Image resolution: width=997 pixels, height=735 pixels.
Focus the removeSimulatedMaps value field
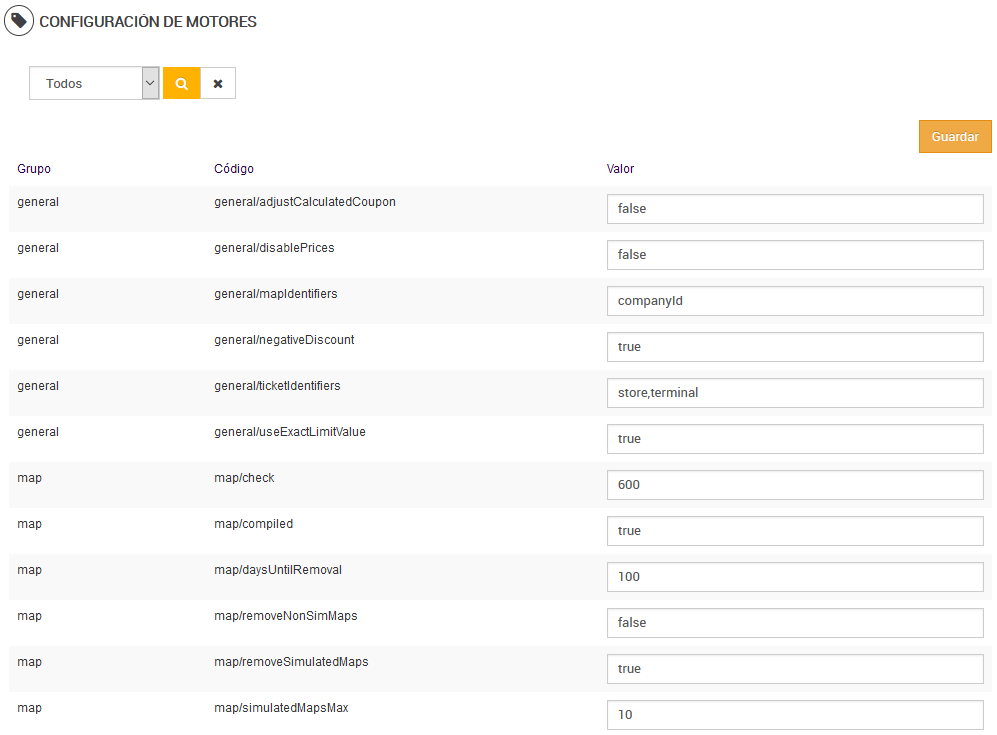795,669
